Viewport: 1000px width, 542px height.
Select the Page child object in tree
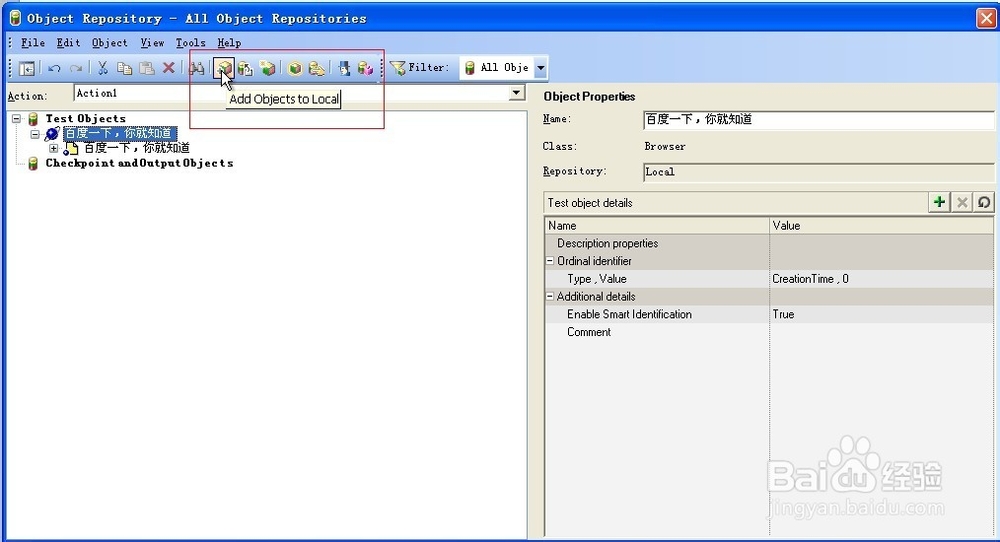pyautogui.click(x=136, y=148)
